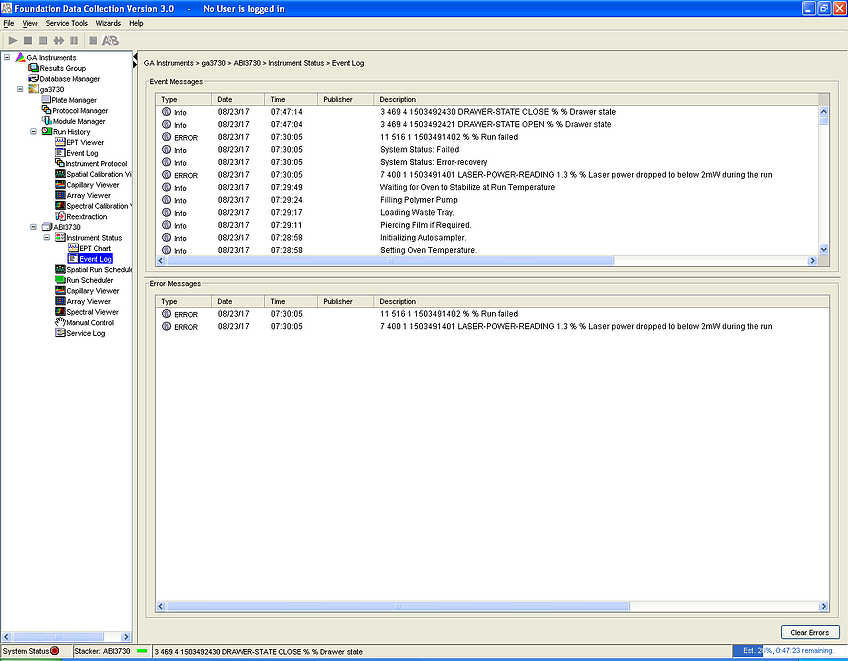The height and width of the screenshot is (661, 848).
Task: Open the Wizards menu
Action: (108, 22)
